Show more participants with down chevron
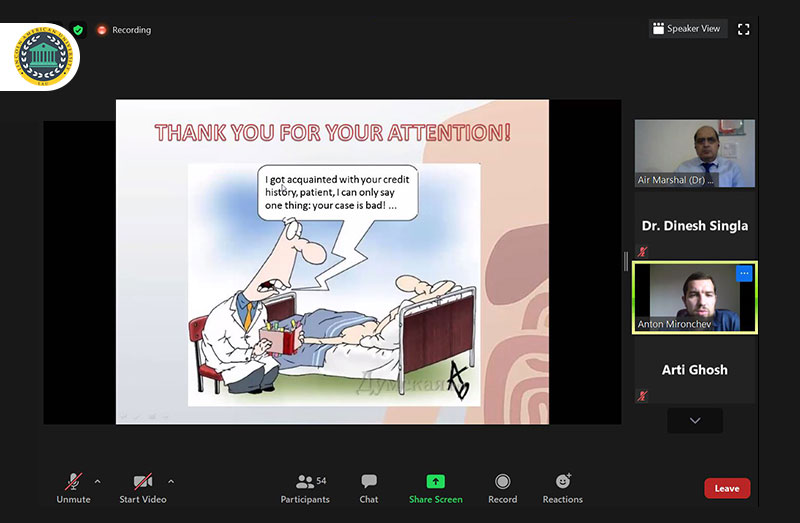800x523 pixels. point(695,420)
